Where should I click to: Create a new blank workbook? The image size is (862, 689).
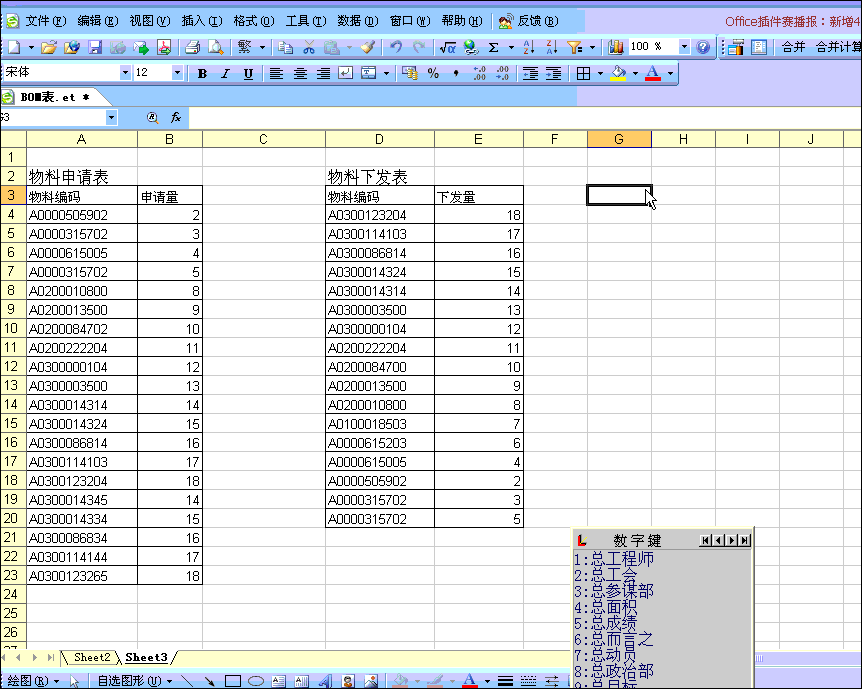click(x=14, y=48)
